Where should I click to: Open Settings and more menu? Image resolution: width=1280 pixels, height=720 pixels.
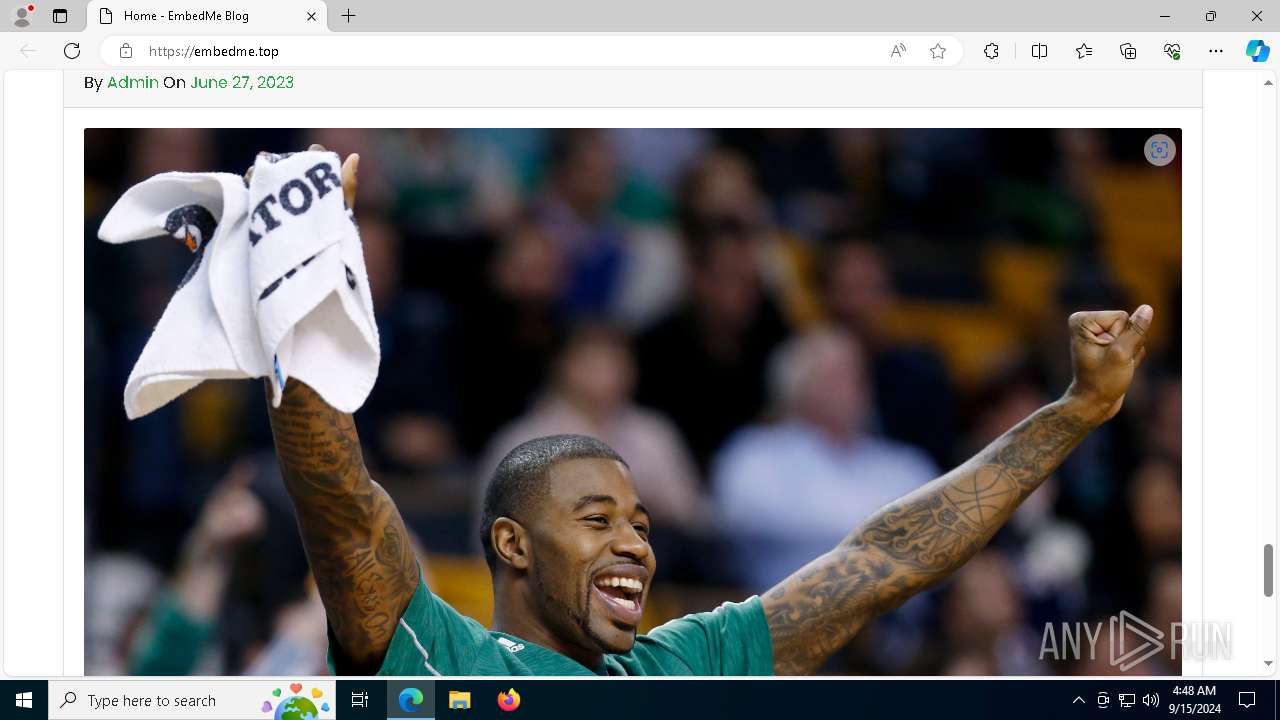[x=1216, y=51]
